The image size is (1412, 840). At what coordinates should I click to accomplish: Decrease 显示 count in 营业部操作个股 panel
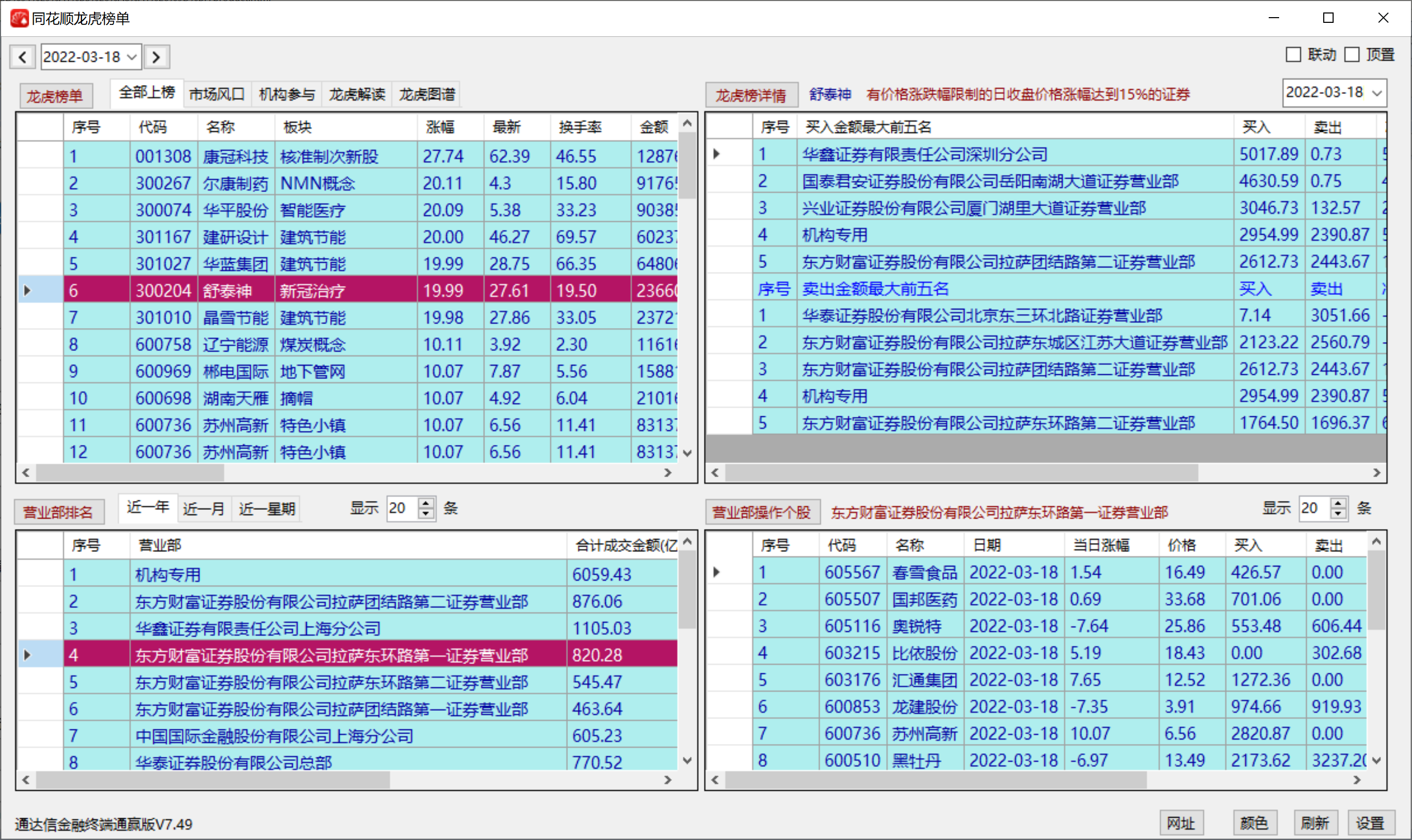pyautogui.click(x=1339, y=514)
